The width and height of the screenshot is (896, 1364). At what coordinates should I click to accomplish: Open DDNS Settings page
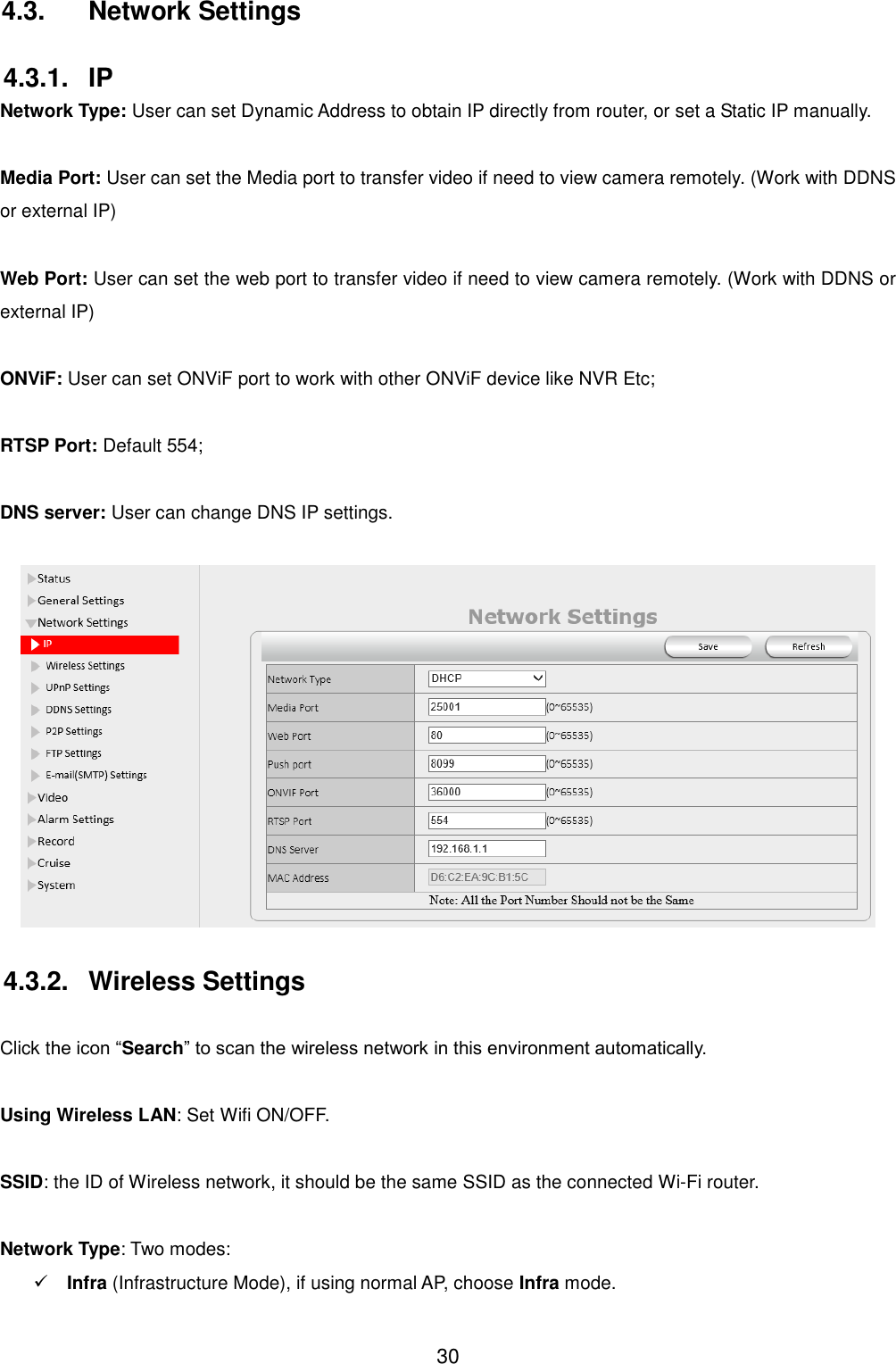(x=78, y=709)
